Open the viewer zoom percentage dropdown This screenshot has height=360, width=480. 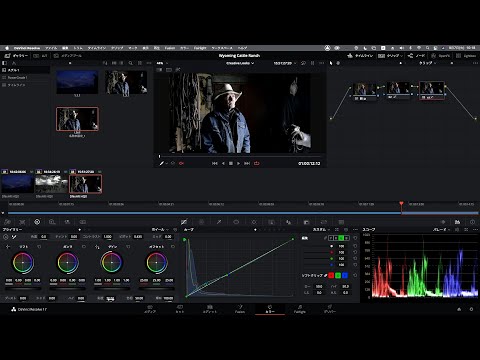[x=162, y=63]
